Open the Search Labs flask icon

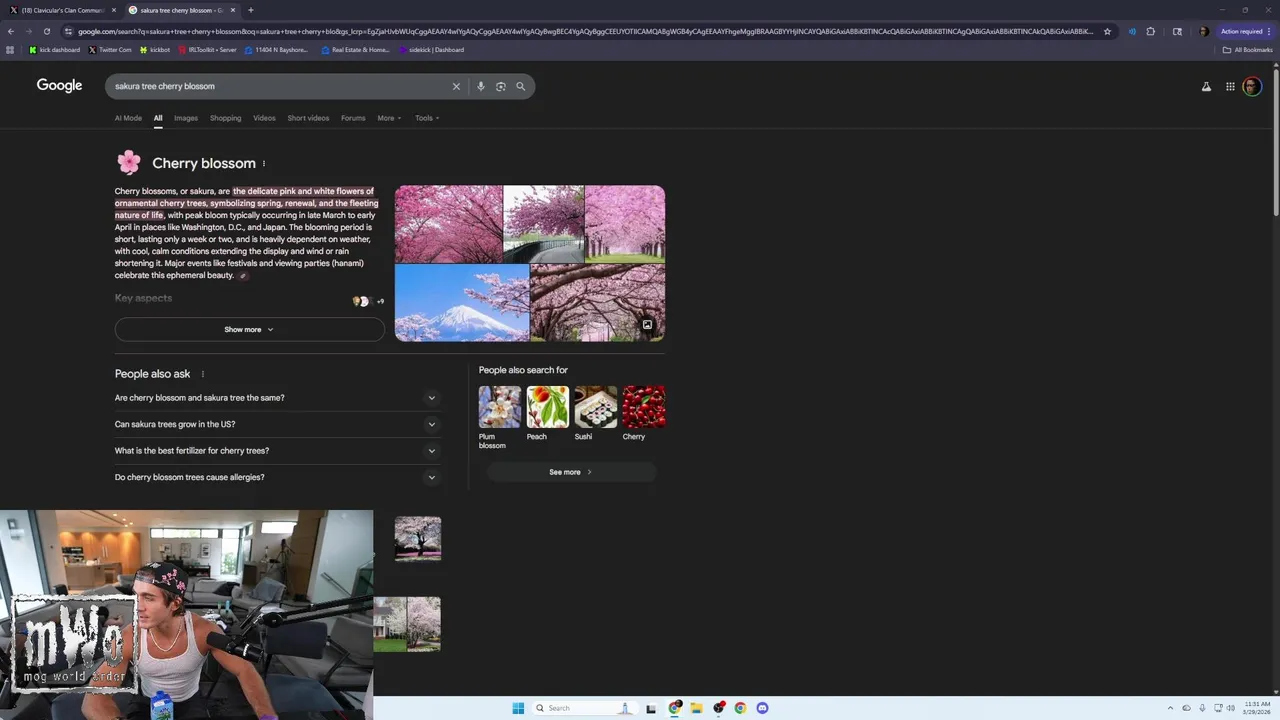(1206, 87)
